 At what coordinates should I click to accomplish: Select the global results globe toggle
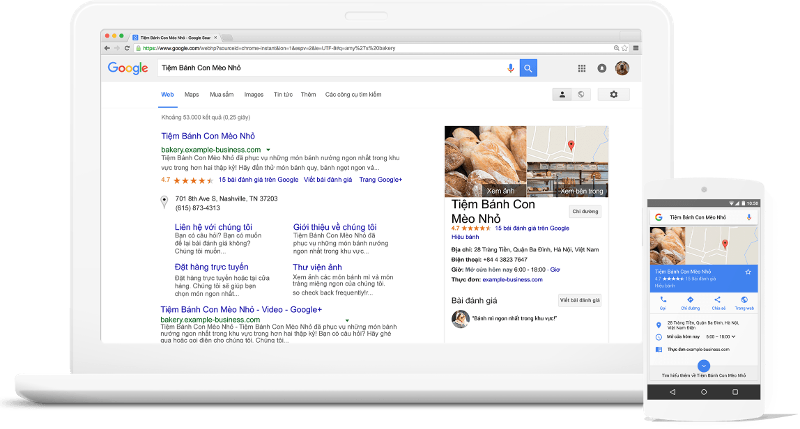(581, 94)
